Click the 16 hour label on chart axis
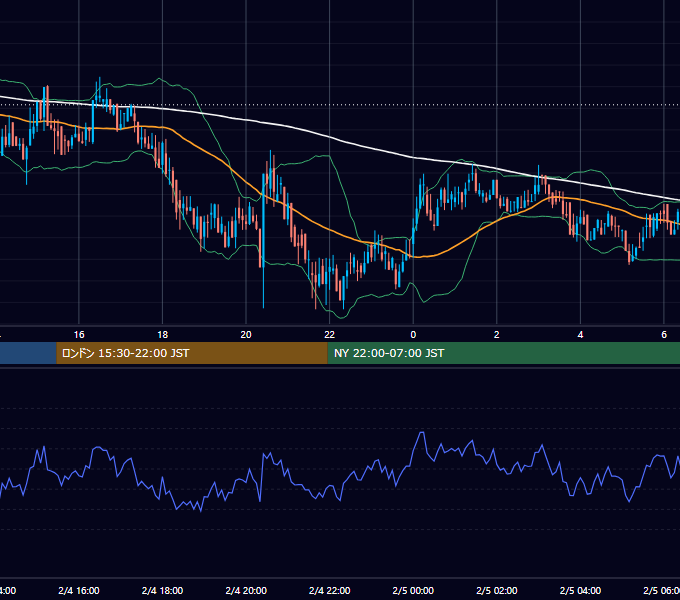This screenshot has width=680, height=600. [79, 335]
